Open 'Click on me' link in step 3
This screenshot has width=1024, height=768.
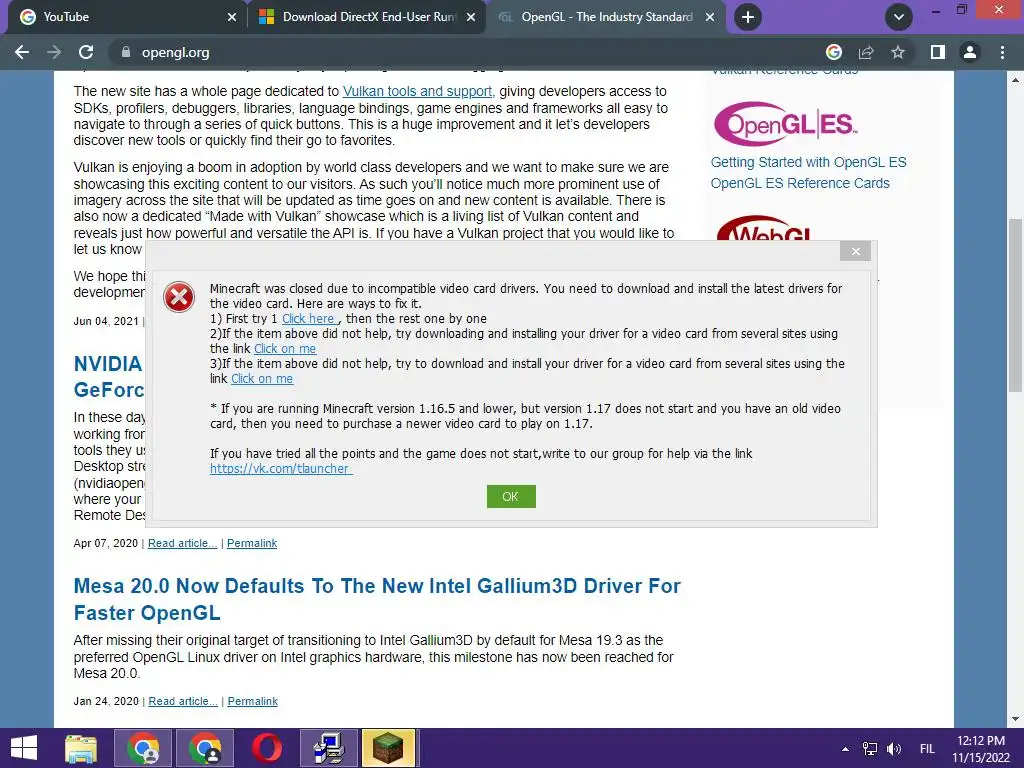[x=262, y=379]
